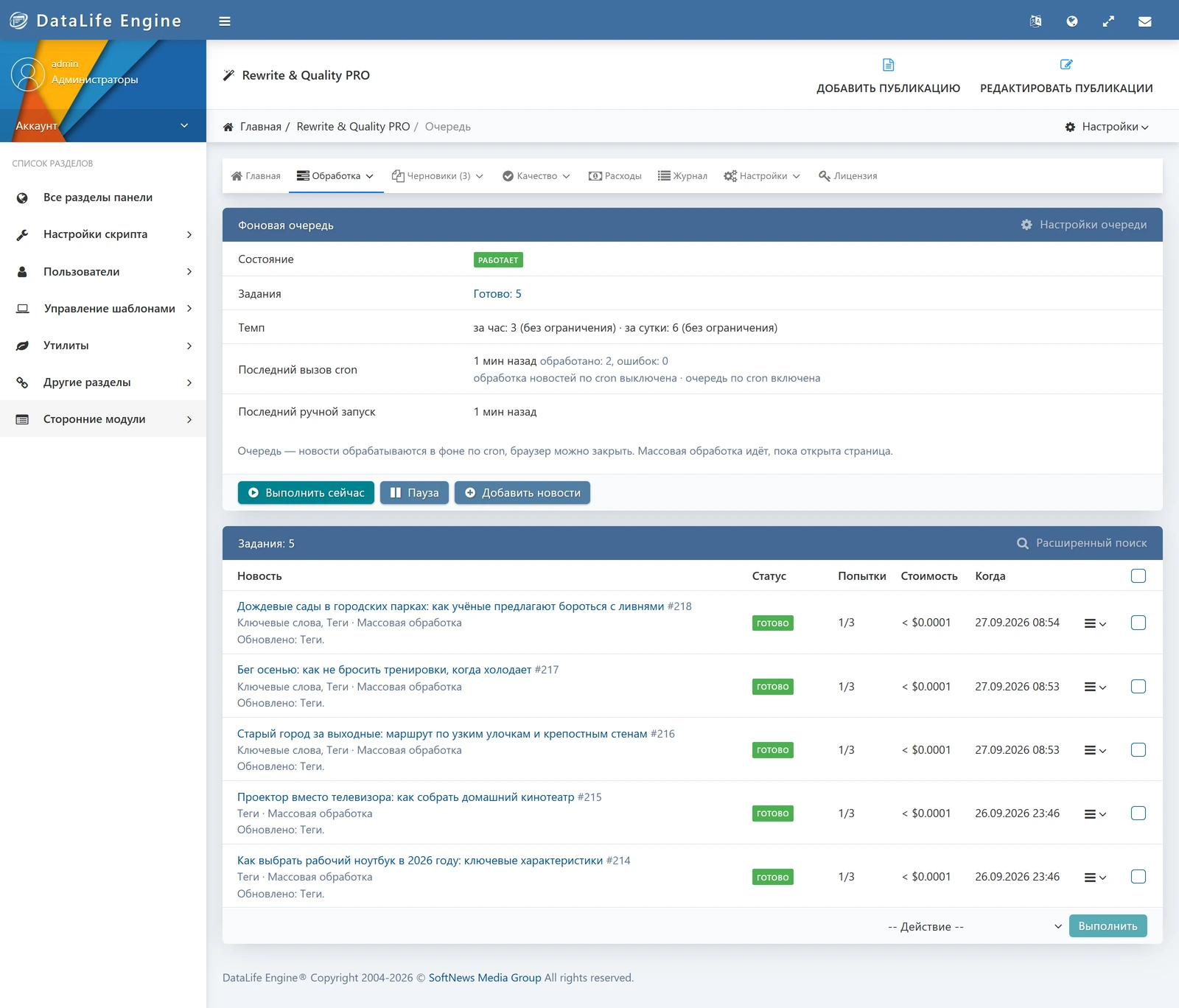Open the Лицензия tab
This screenshot has width=1179, height=1008.
pos(847,176)
